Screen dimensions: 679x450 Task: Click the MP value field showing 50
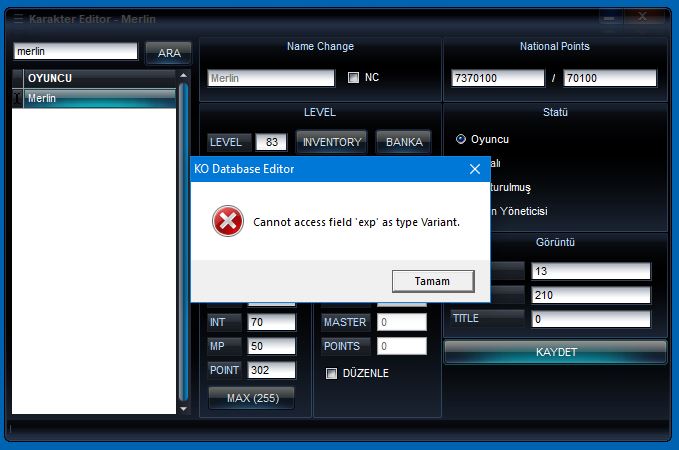pos(271,346)
